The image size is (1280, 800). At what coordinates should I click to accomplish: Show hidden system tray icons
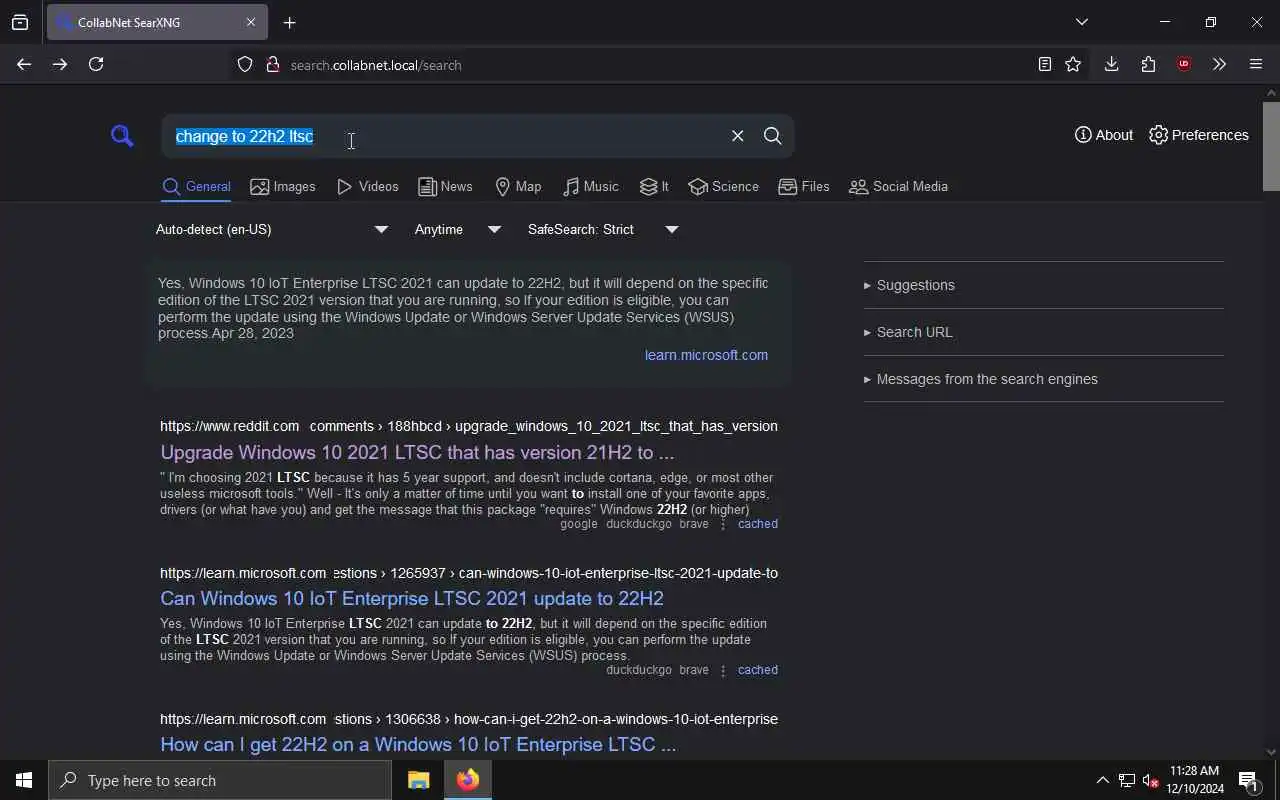1102,780
